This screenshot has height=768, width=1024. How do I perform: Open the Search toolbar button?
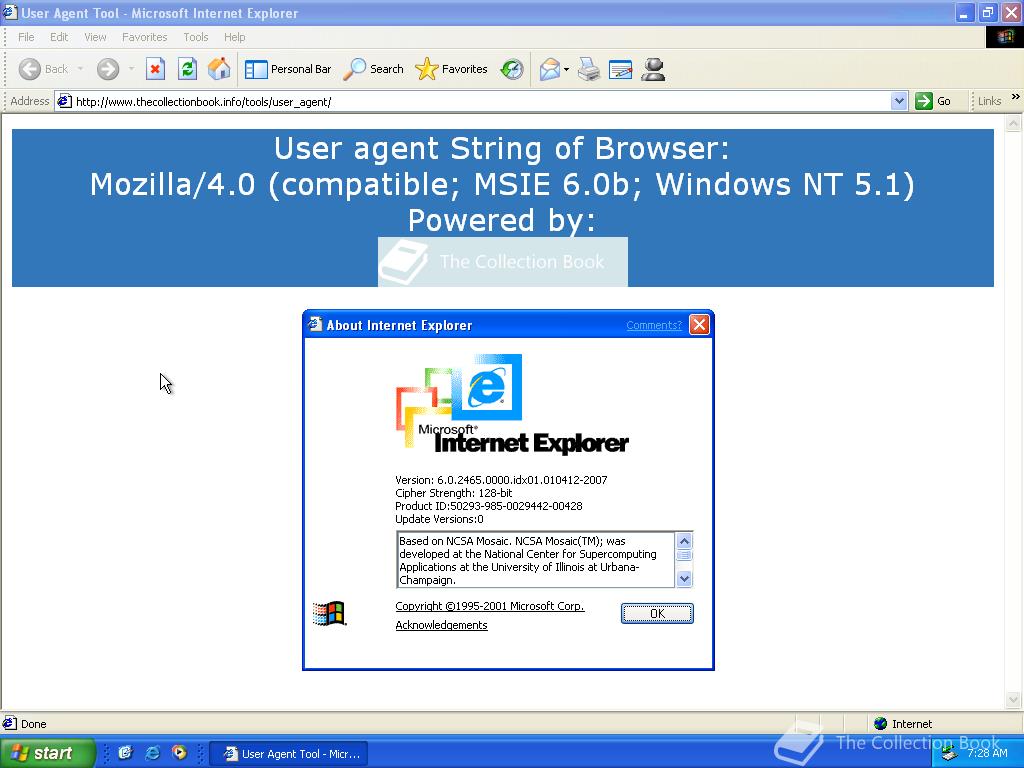(x=374, y=69)
